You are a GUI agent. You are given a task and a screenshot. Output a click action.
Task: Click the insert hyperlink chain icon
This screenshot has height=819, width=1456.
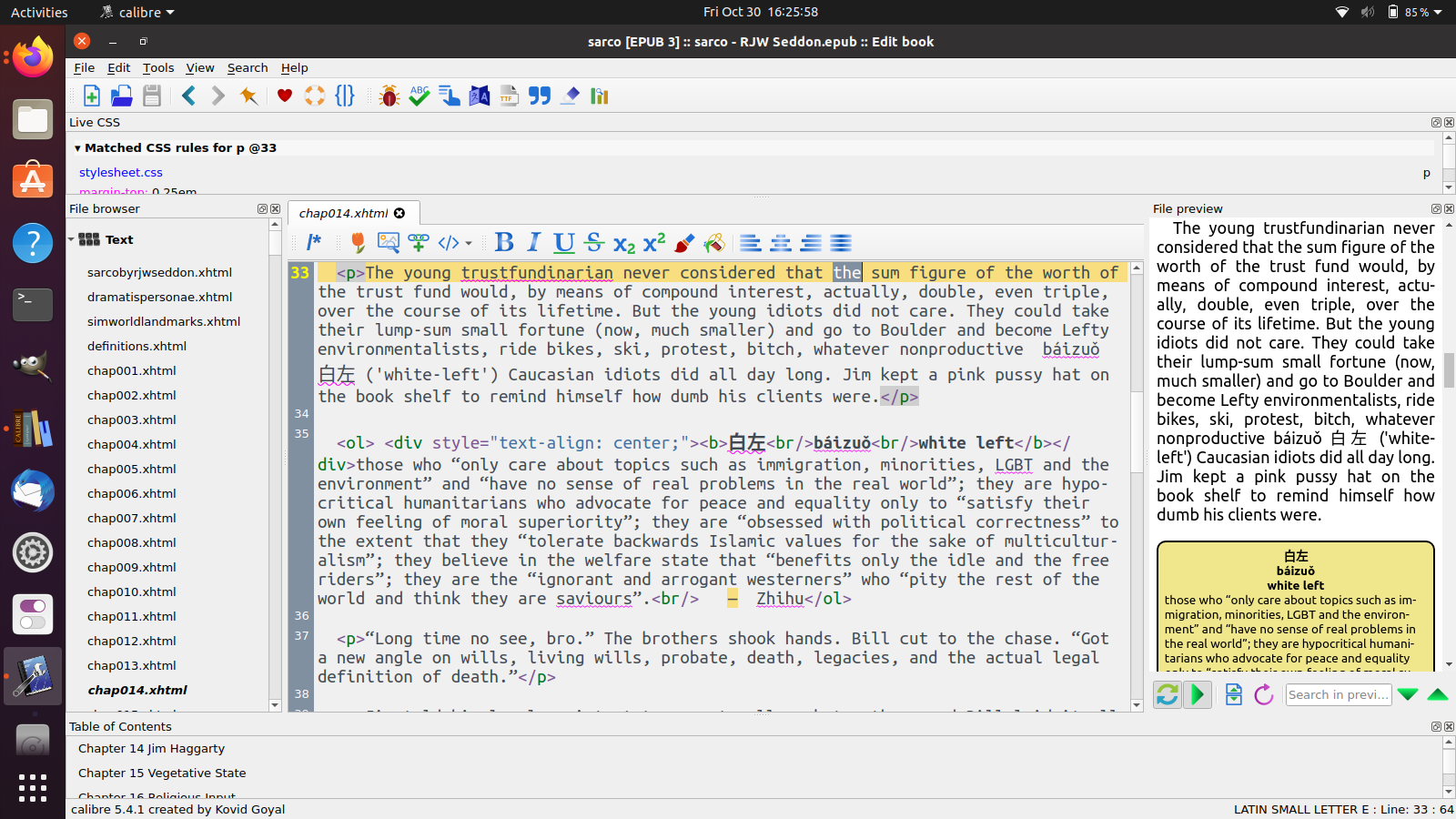419,242
